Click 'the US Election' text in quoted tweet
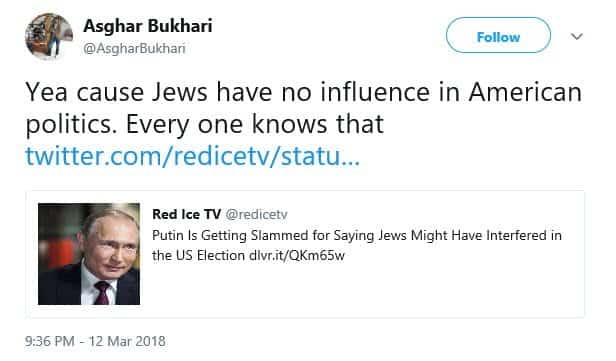The image size is (616, 361). point(198,256)
